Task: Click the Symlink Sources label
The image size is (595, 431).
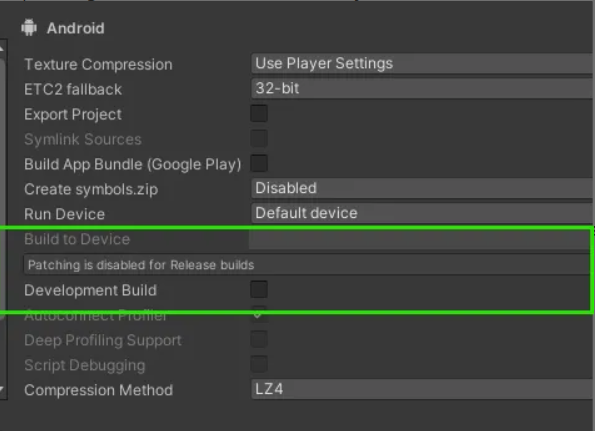Action: point(83,139)
